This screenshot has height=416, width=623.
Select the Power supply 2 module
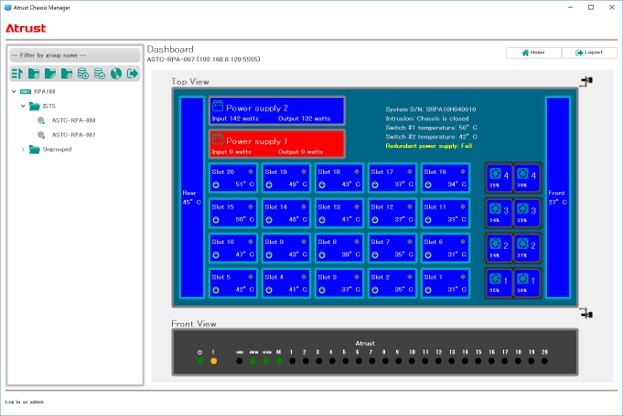[x=276, y=111]
